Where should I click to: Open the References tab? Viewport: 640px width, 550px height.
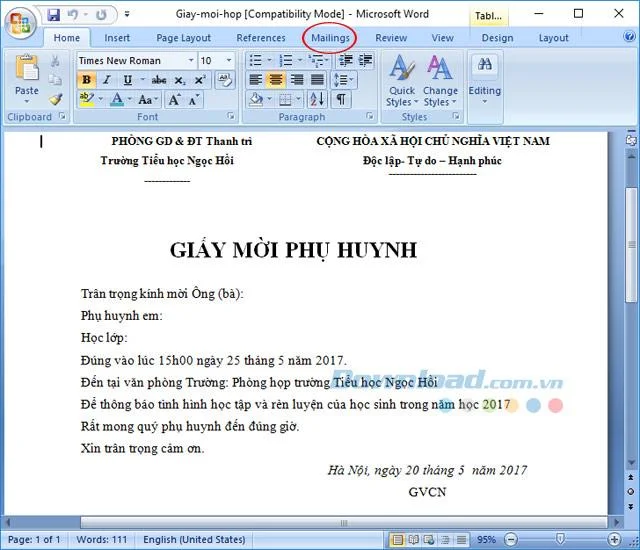[261, 38]
